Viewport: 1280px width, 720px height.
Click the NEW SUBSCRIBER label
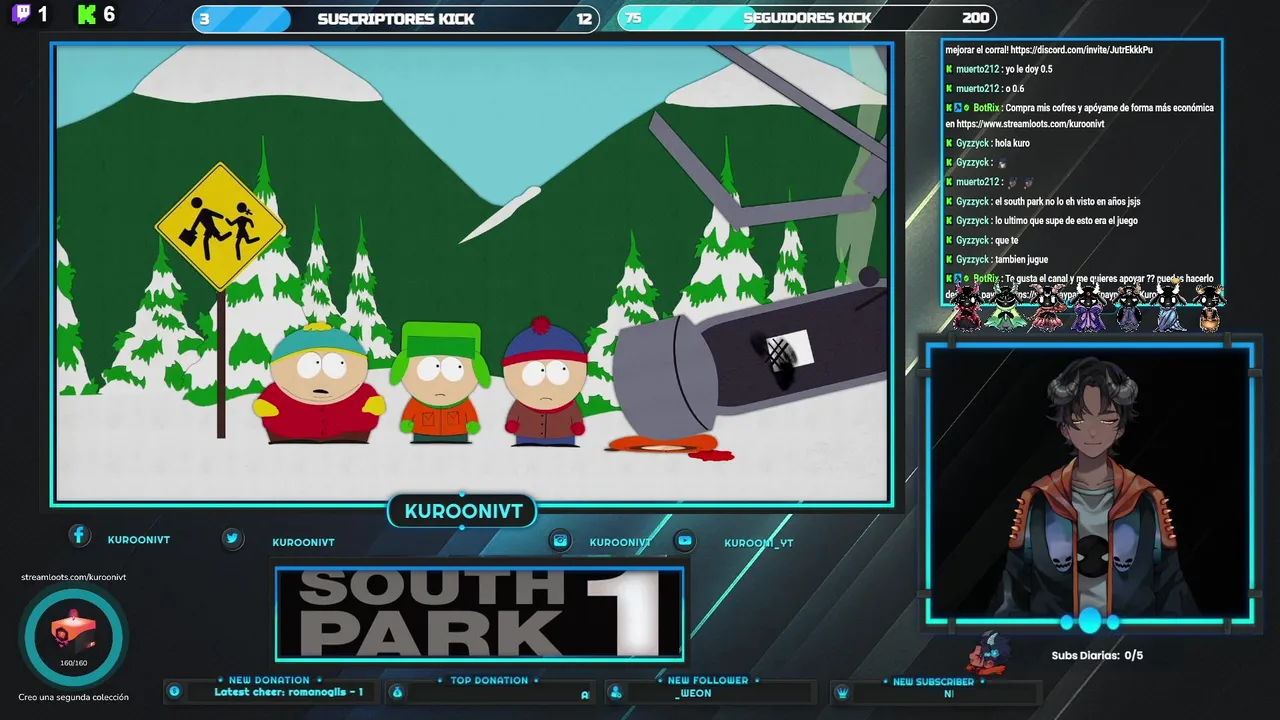click(933, 681)
